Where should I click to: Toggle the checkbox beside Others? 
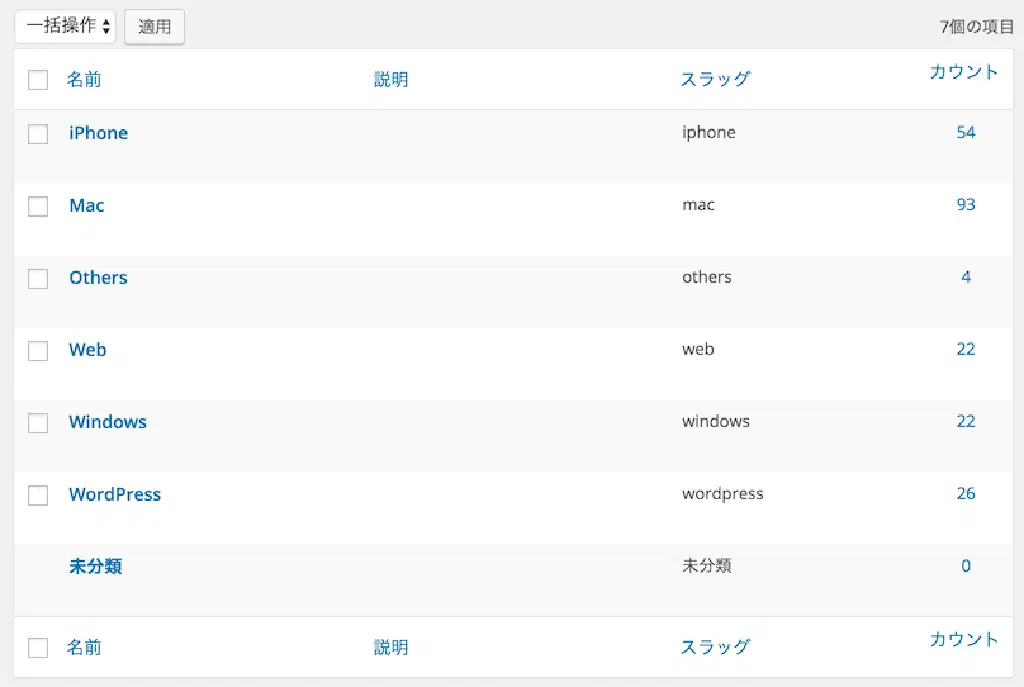[38, 278]
